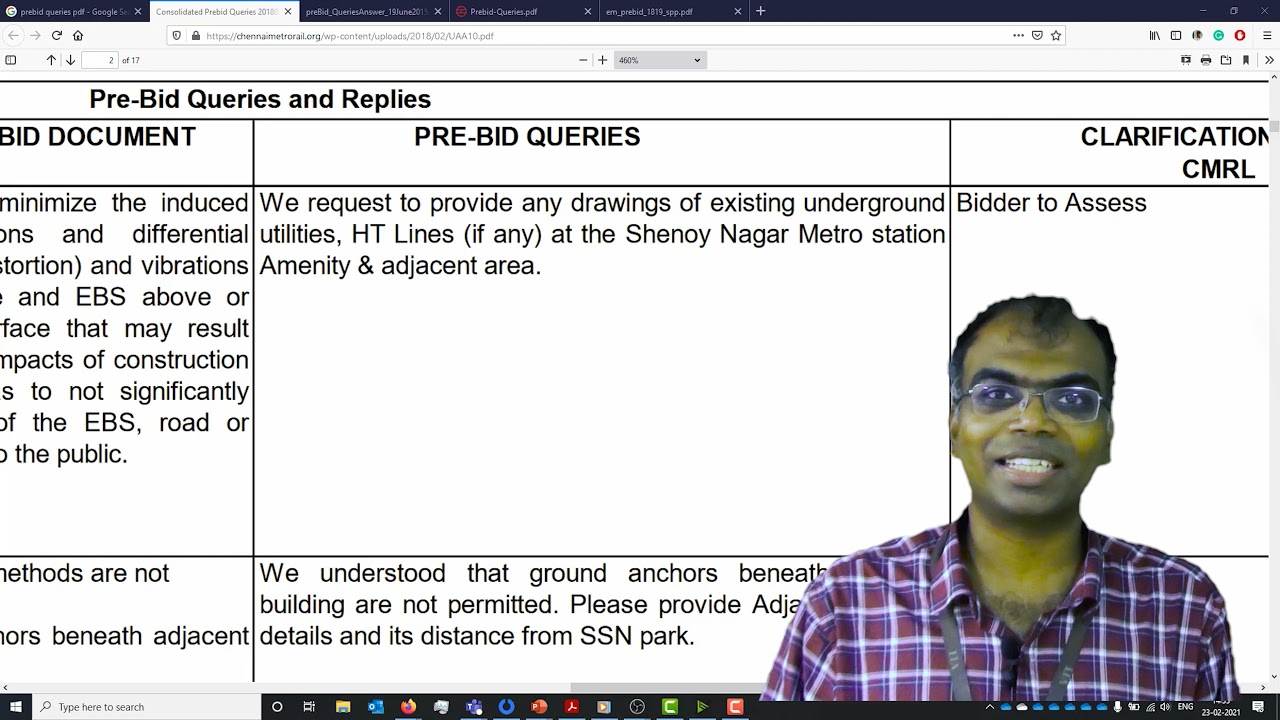Go to next PDF page
This screenshot has height=720, width=1280.
[70, 60]
